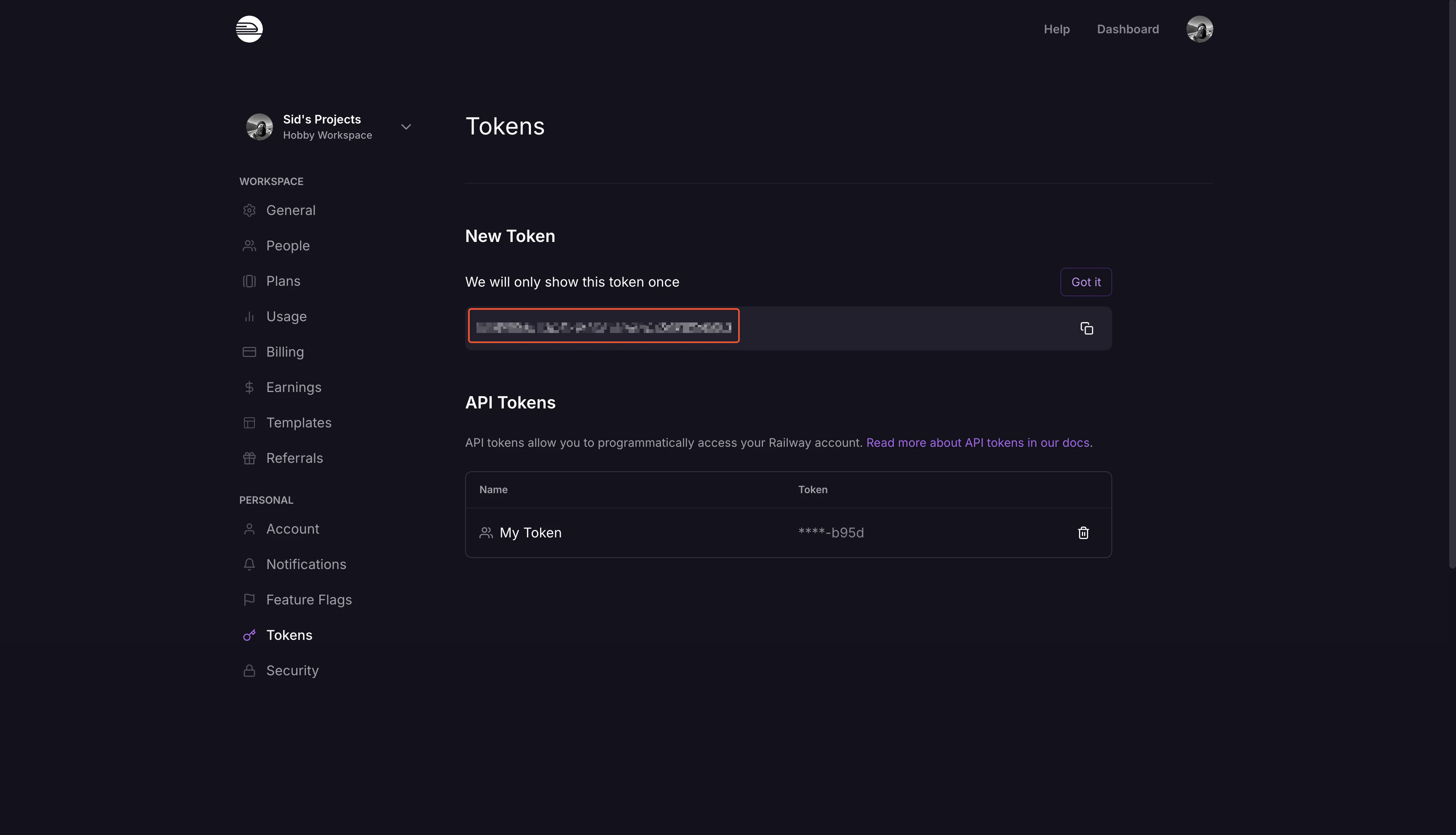Screen dimensions: 1456x835
Task: Click the My Token row name
Action: [530, 533]
